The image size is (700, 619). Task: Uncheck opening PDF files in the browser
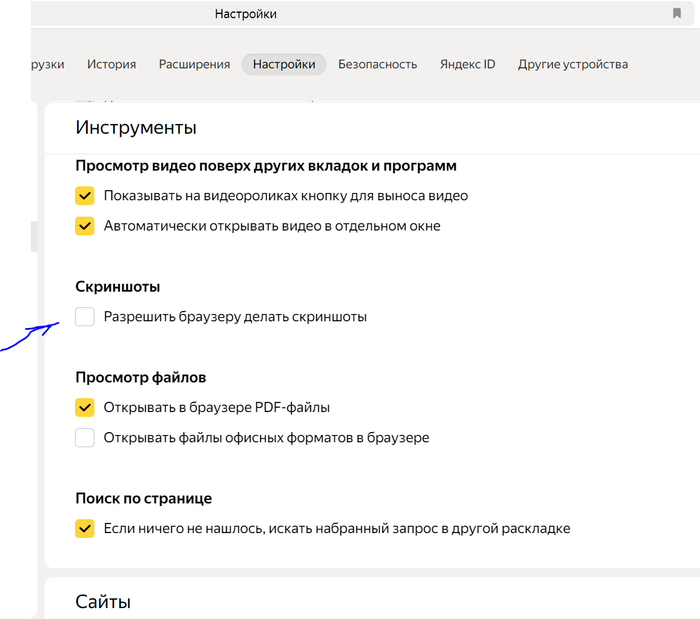[x=85, y=408]
